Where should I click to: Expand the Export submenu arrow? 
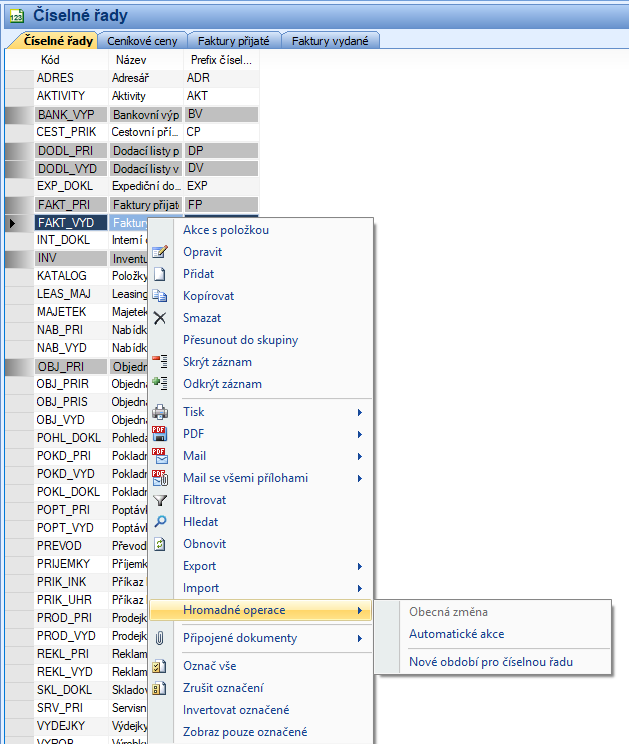click(360, 566)
